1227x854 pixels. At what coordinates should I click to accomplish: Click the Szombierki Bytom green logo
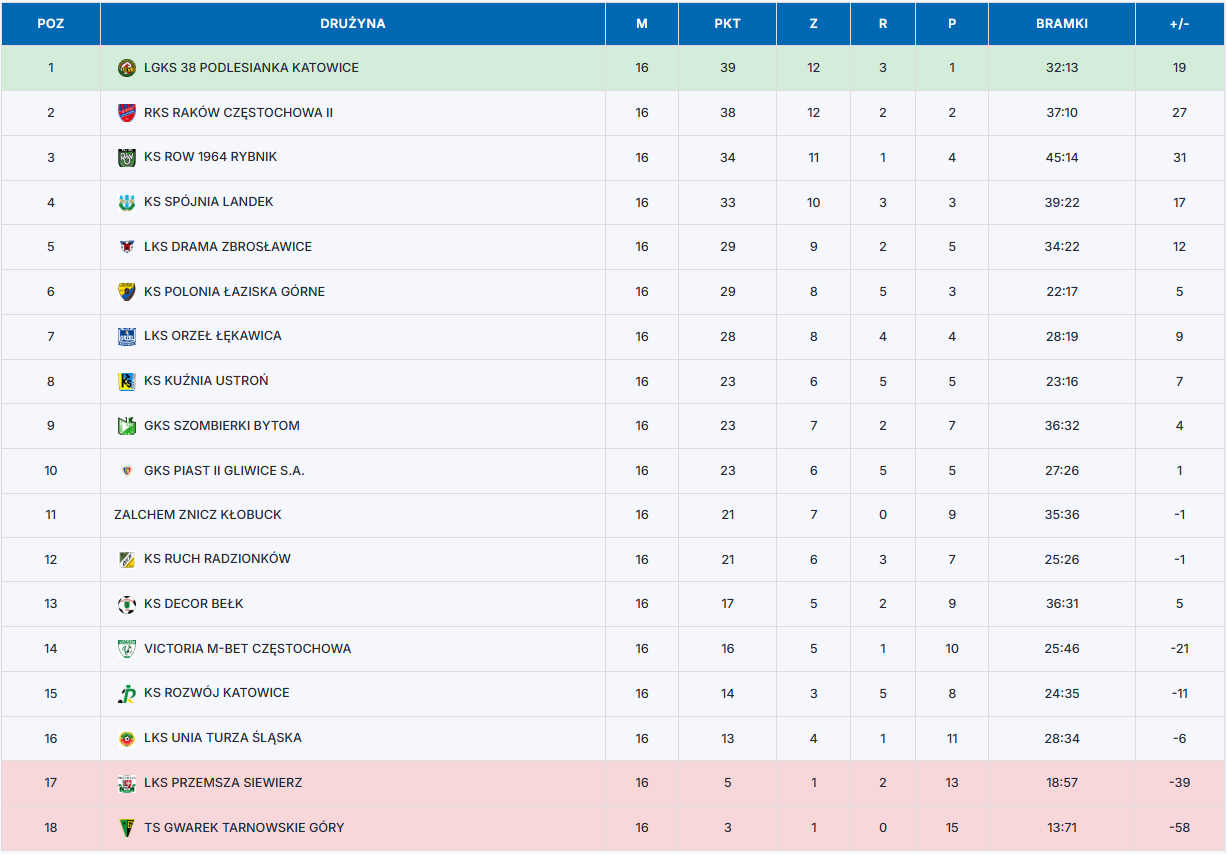(x=126, y=426)
